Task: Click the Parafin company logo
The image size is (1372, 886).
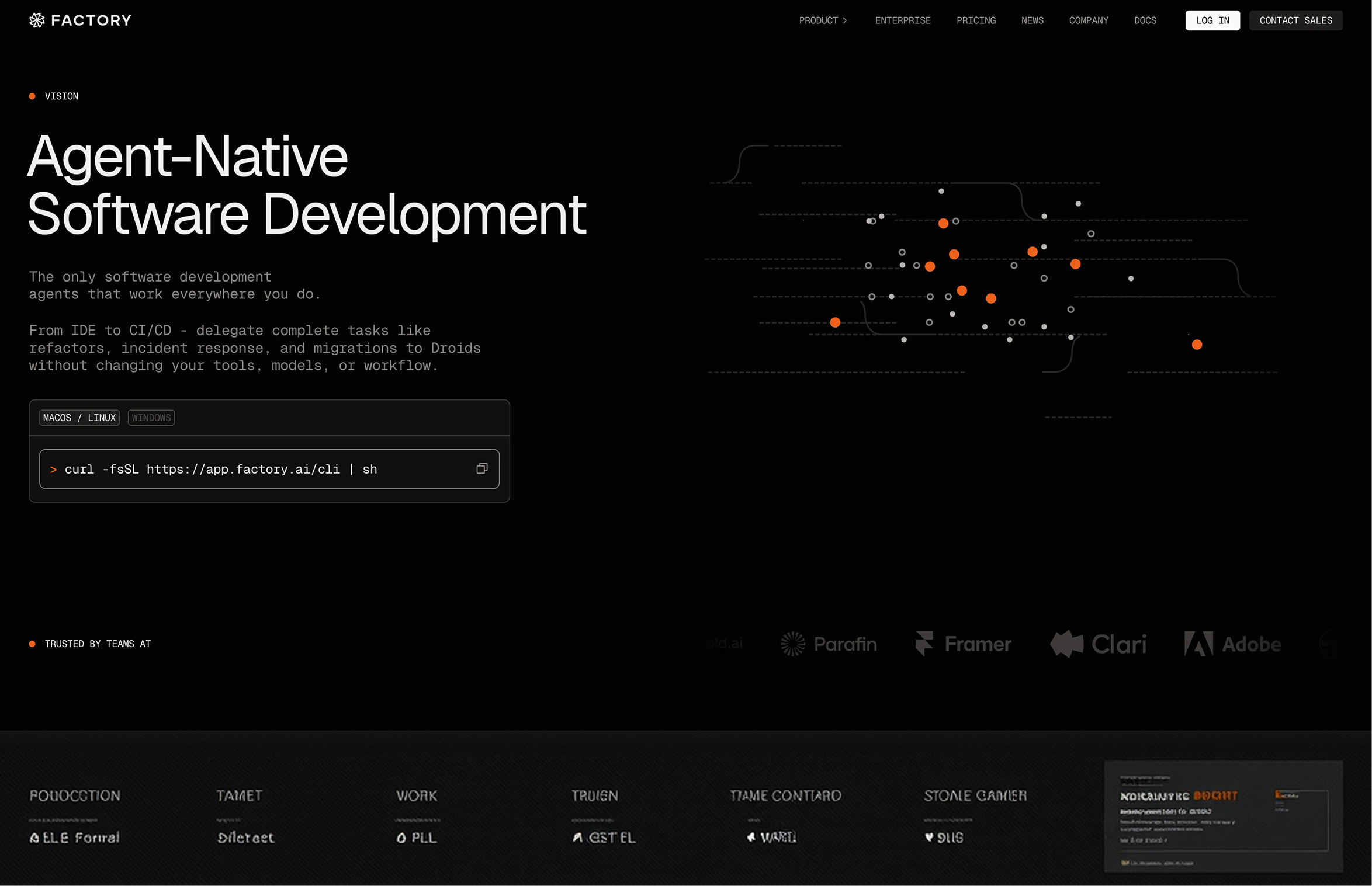Action: pos(828,644)
